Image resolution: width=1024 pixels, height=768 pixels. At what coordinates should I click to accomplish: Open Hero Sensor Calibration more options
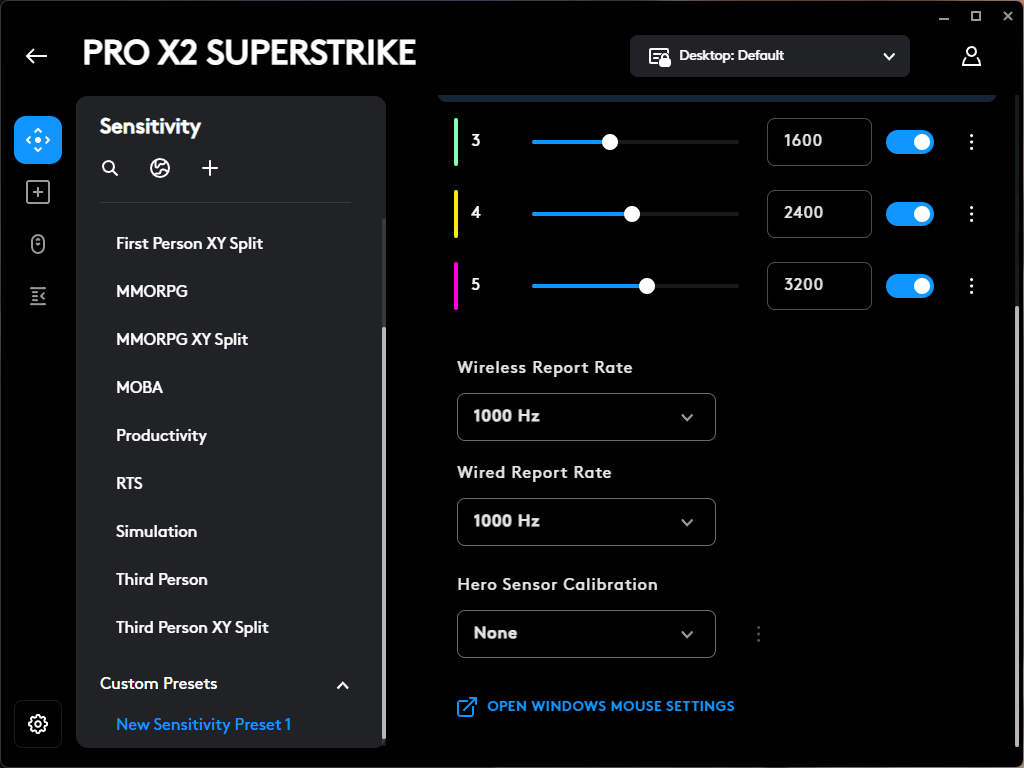pyautogui.click(x=758, y=633)
